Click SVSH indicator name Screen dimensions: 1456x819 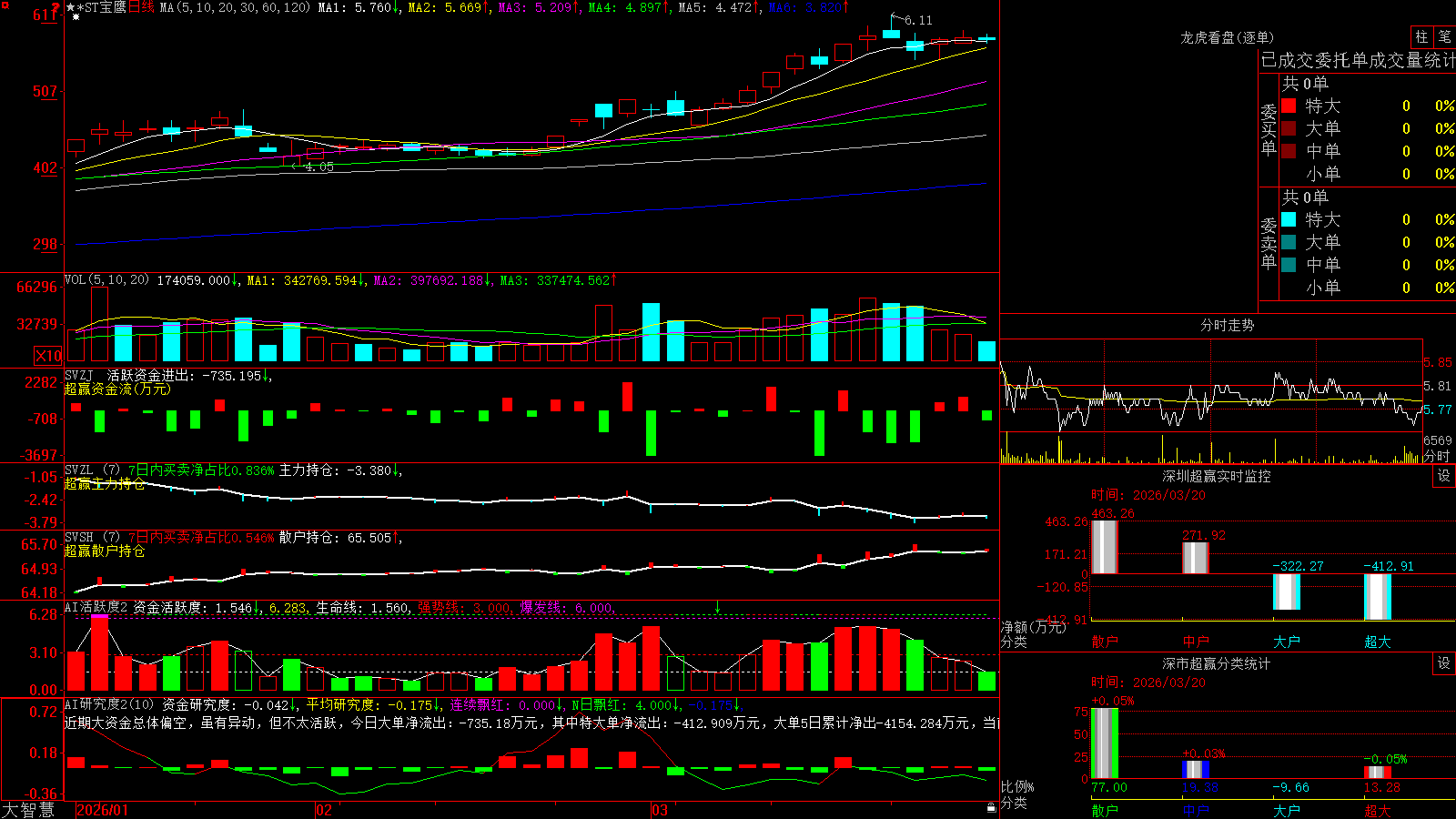click(79, 538)
